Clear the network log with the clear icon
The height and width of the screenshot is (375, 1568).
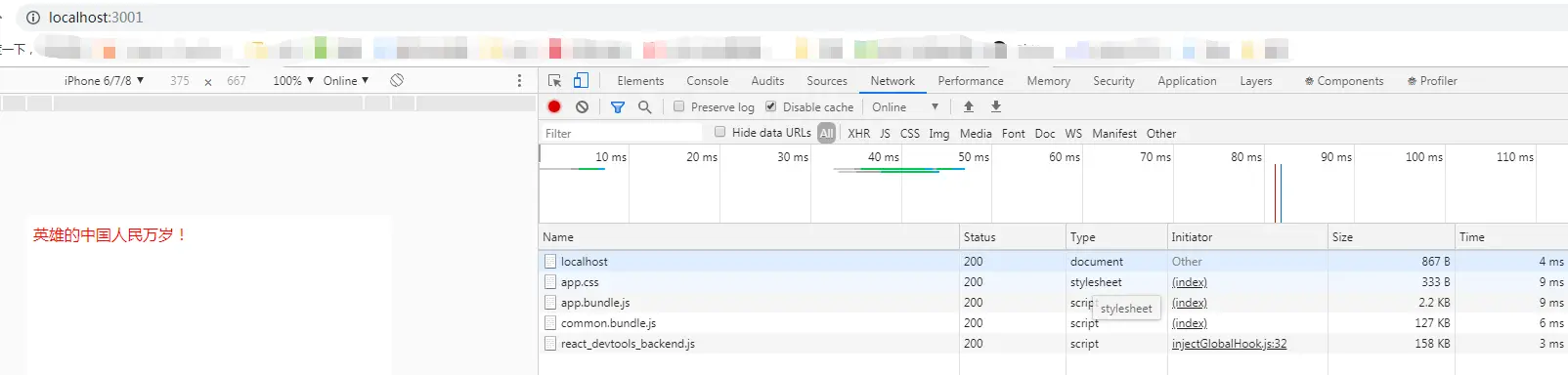coord(582,106)
